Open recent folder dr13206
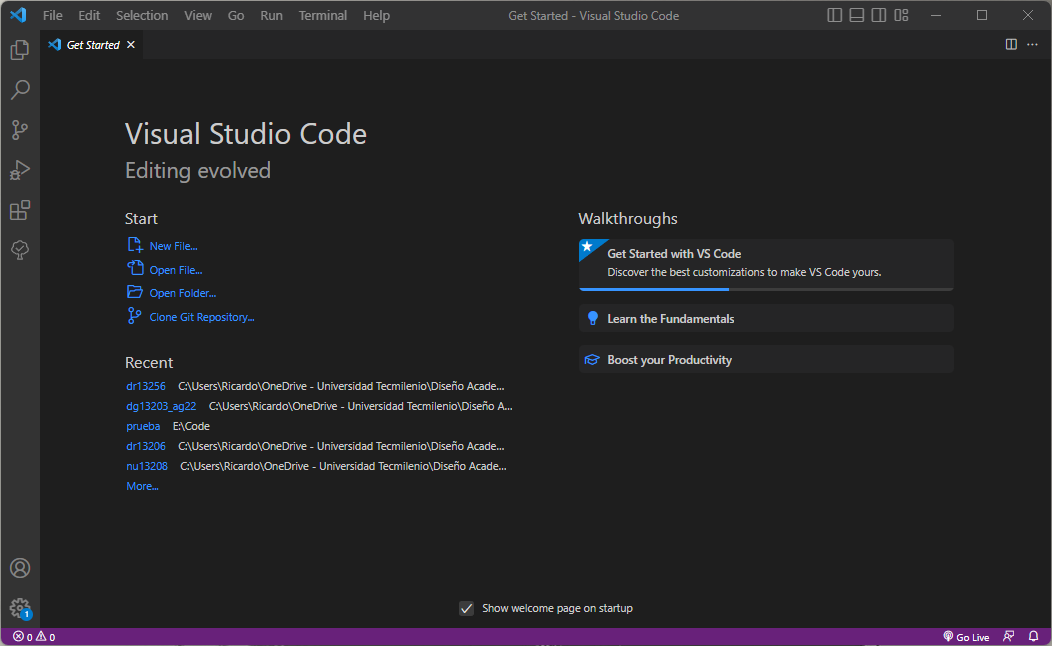This screenshot has width=1052, height=646. point(146,446)
